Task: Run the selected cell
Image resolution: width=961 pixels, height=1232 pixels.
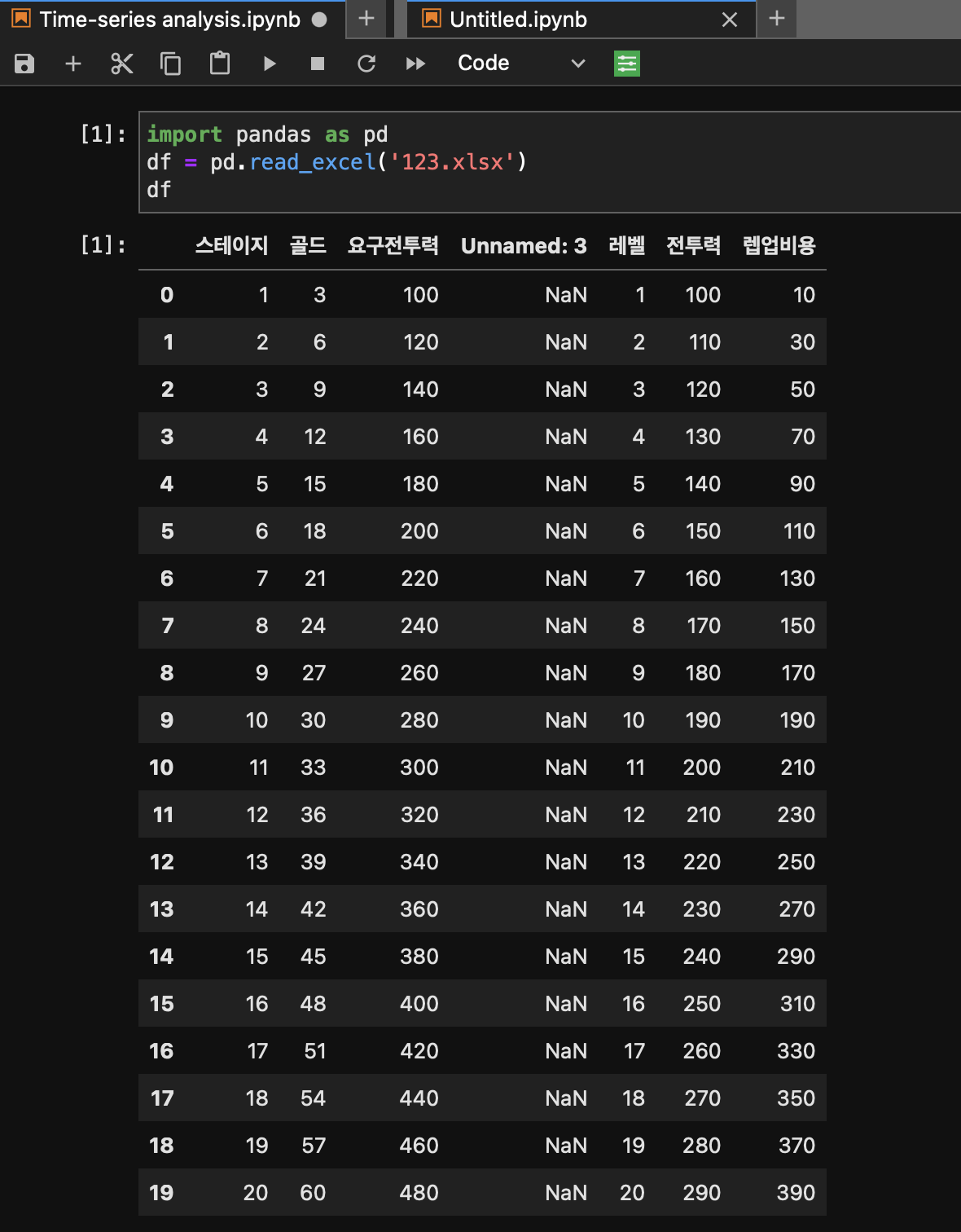Action: [x=270, y=64]
